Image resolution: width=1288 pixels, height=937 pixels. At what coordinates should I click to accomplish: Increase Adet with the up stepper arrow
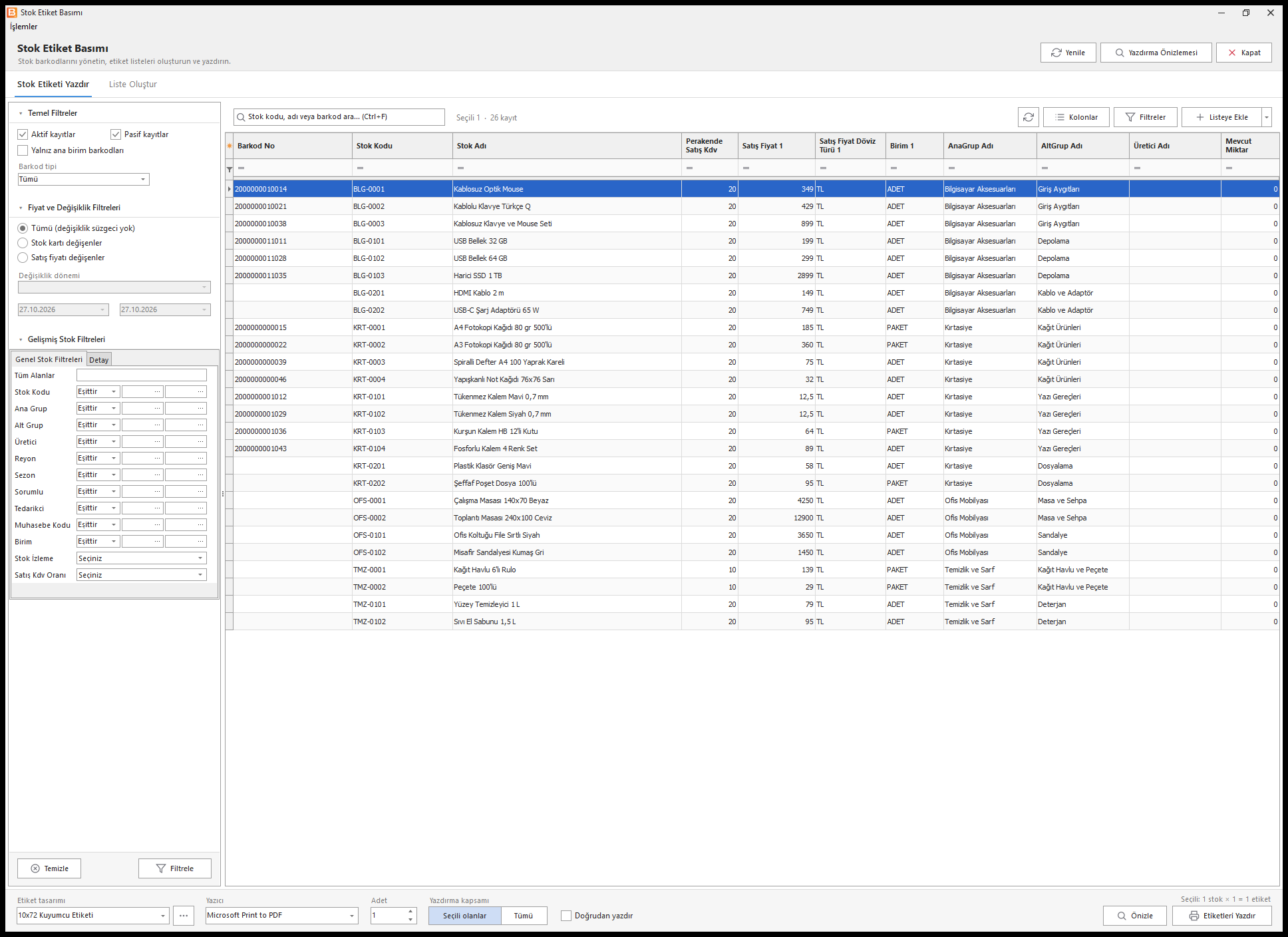click(410, 911)
